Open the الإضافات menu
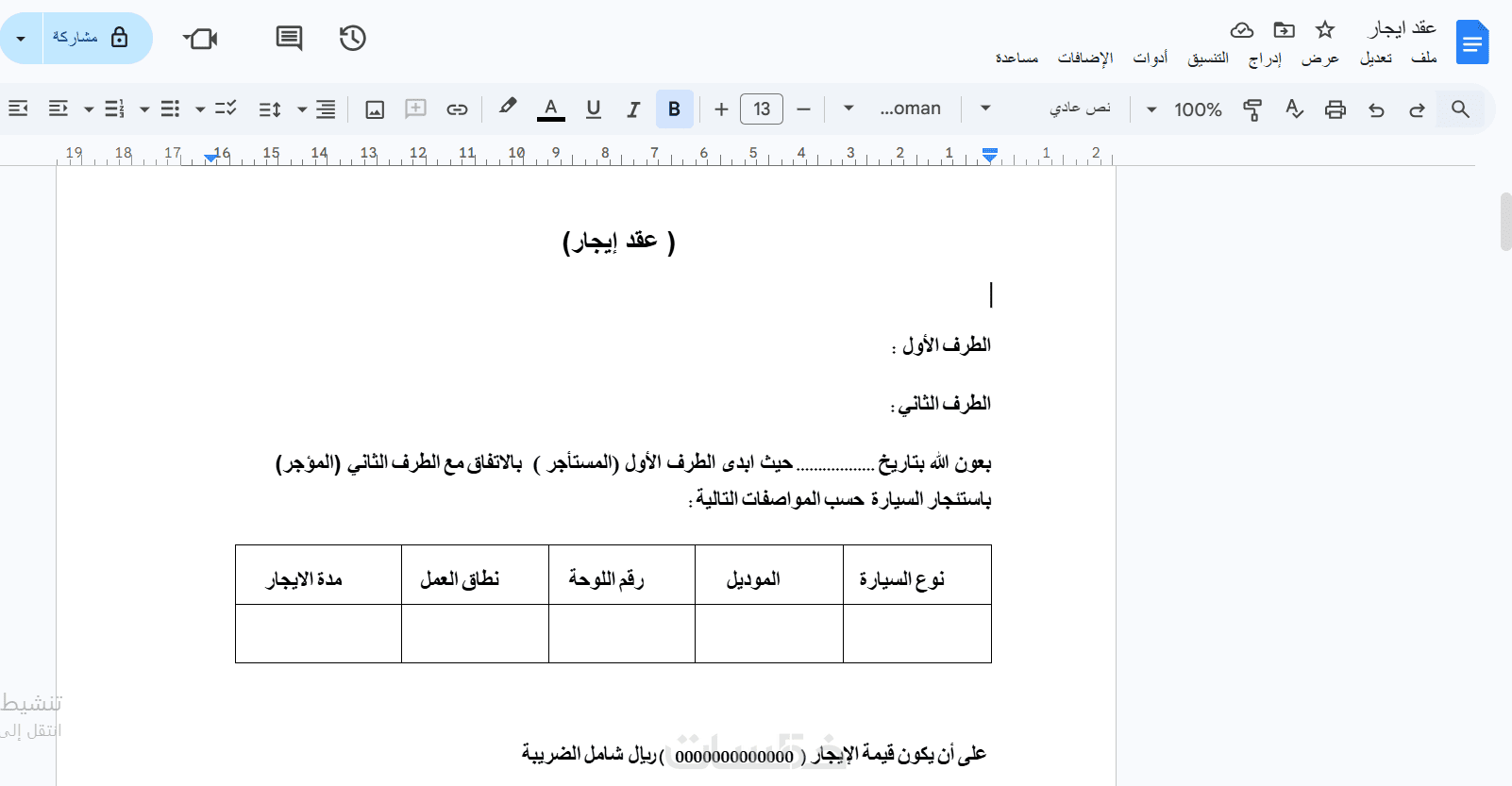Viewport: 1512px width, 786px height. tap(1085, 59)
